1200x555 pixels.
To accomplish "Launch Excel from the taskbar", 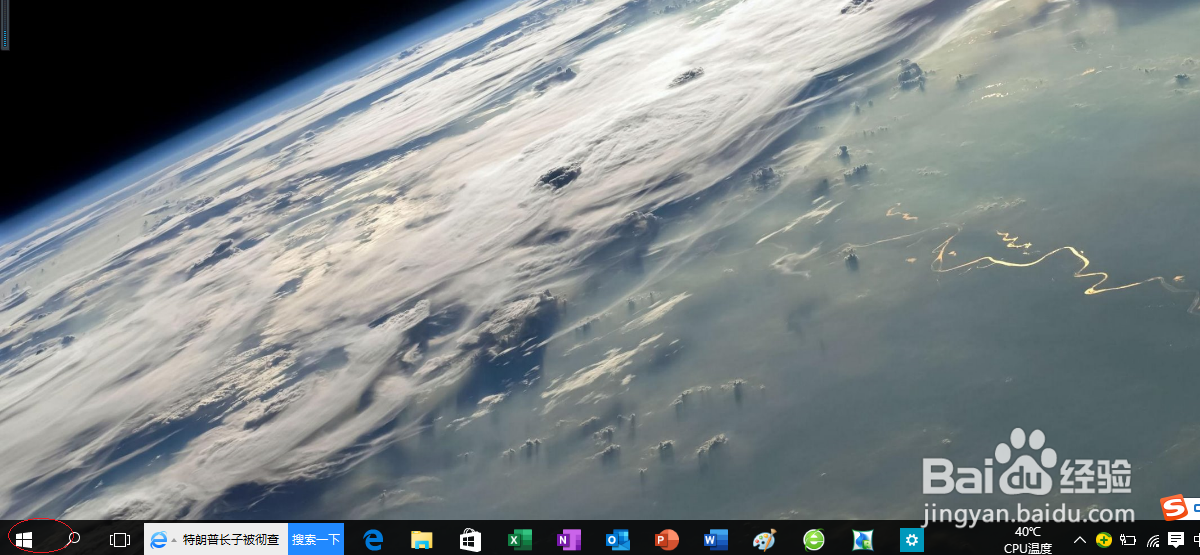I will 519,540.
